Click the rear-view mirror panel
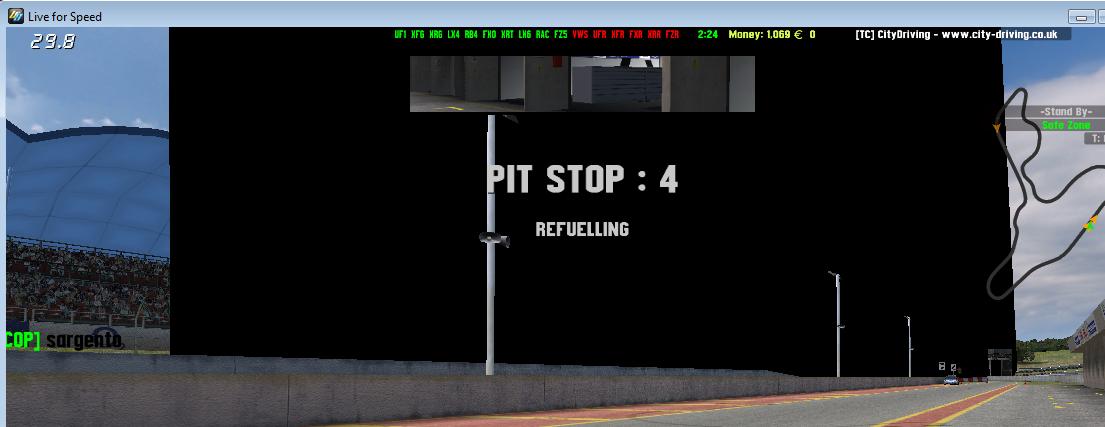This screenshot has height=427, width=1105. (582, 84)
